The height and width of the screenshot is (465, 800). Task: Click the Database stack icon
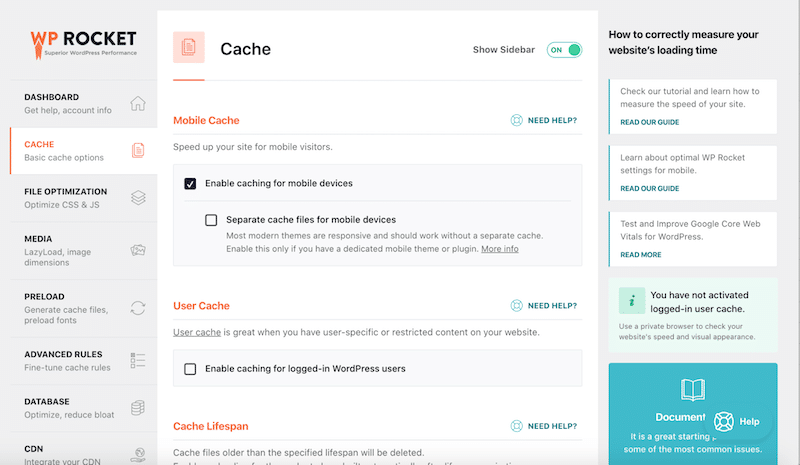(x=138, y=408)
